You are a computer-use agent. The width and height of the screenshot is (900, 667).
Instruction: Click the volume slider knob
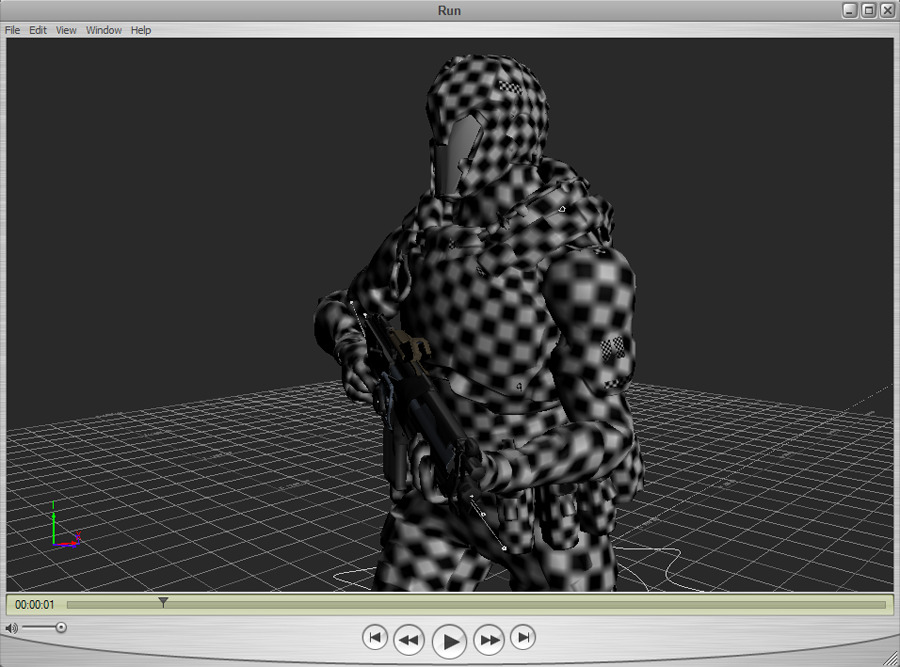point(61,627)
